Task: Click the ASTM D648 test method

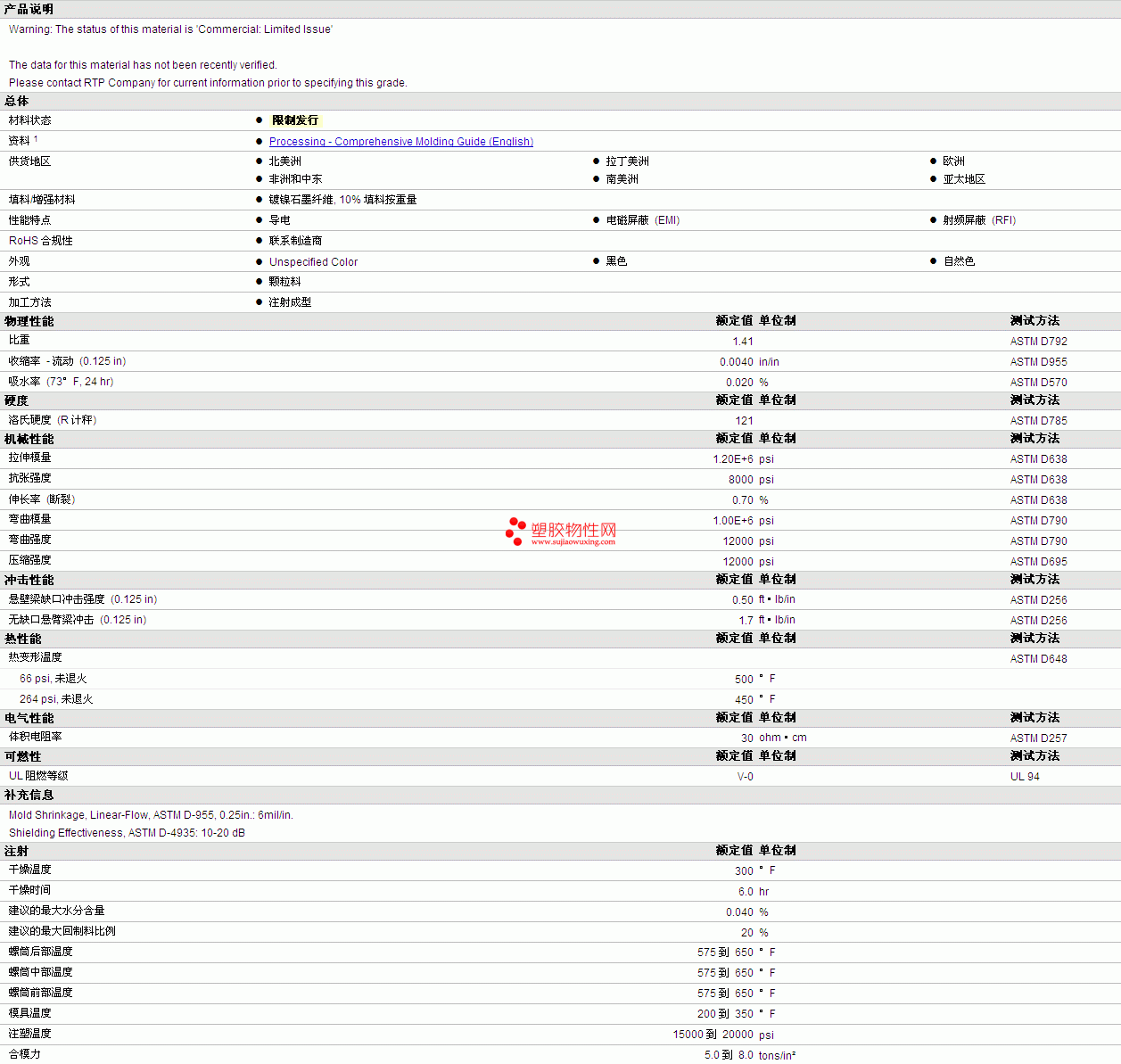Action: 1039,659
